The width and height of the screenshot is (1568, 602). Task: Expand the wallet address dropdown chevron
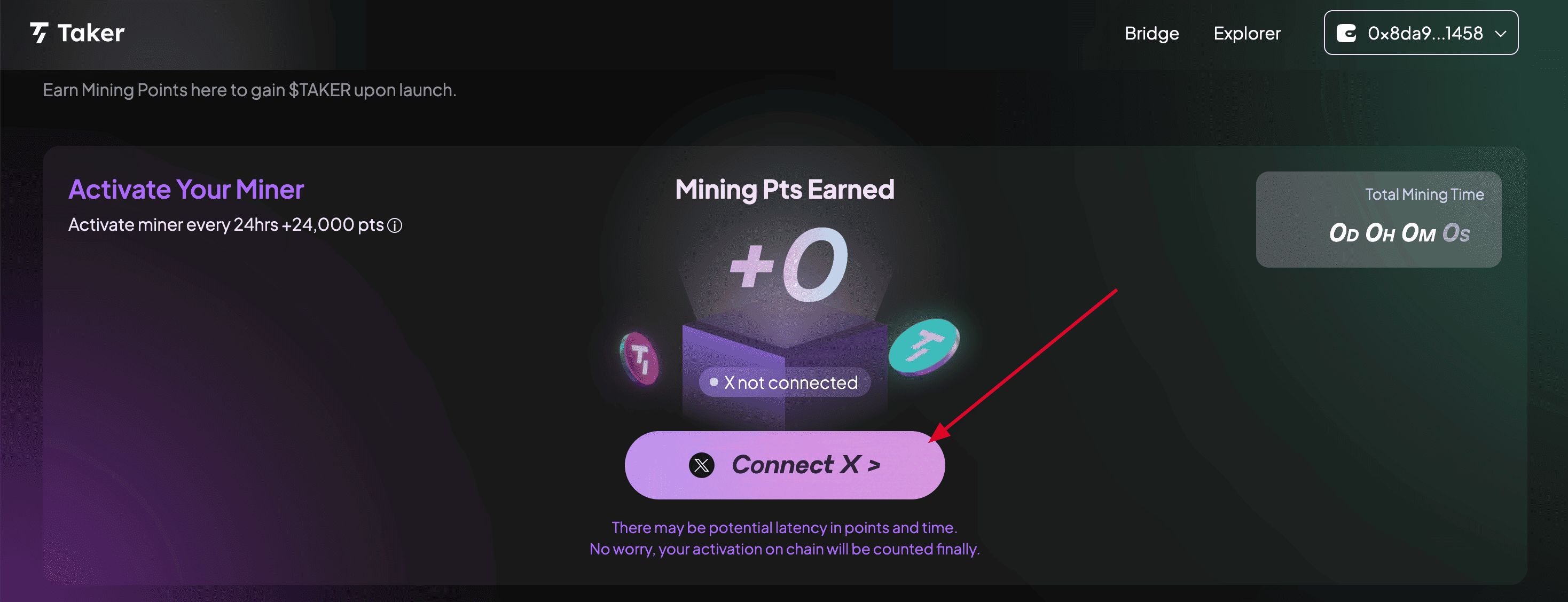coord(1500,34)
